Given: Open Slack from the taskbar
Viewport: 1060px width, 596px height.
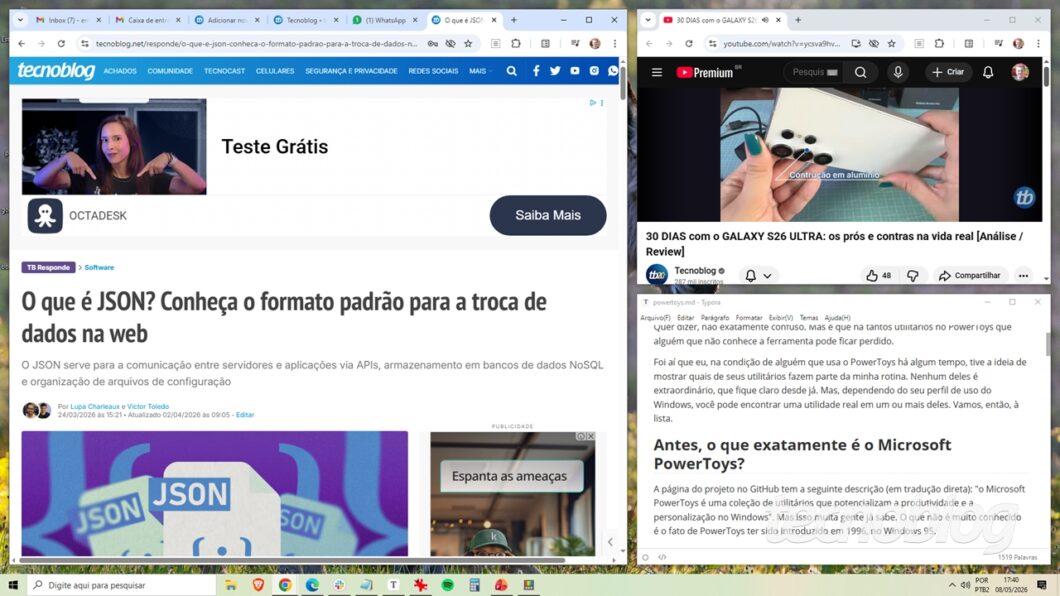Looking at the screenshot, I should click(339, 585).
